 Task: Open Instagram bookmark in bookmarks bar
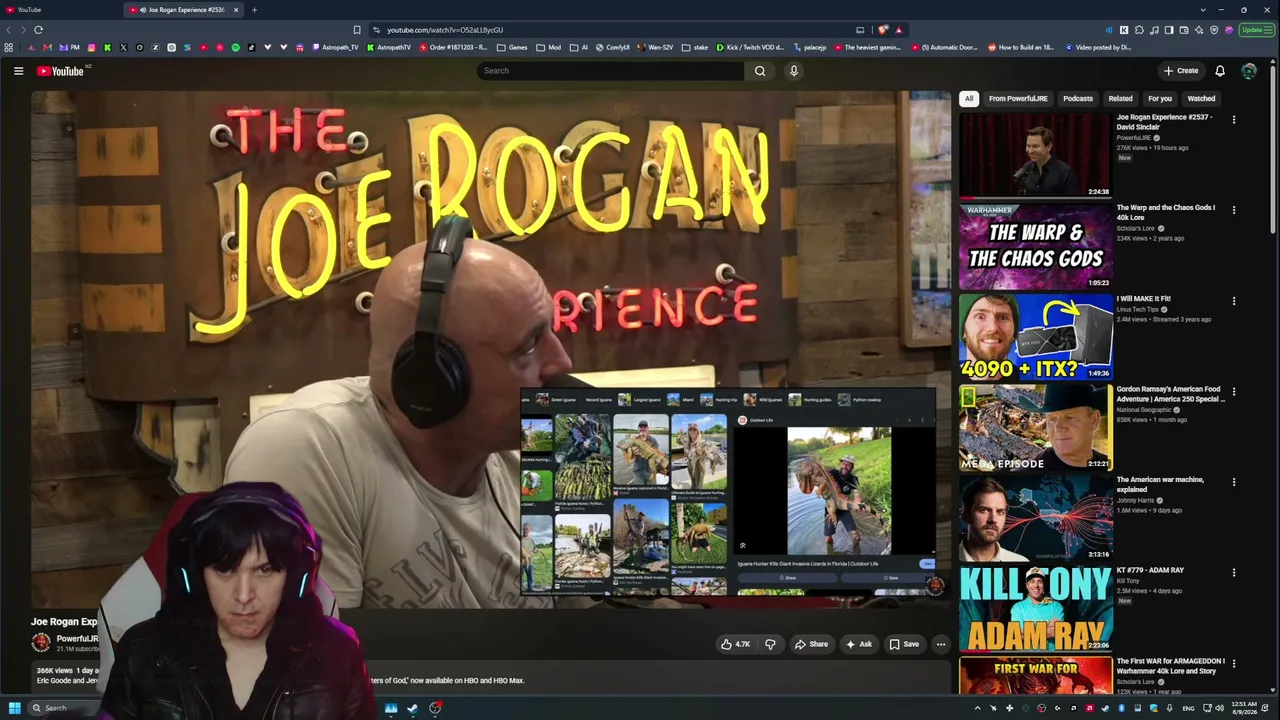pos(91,47)
